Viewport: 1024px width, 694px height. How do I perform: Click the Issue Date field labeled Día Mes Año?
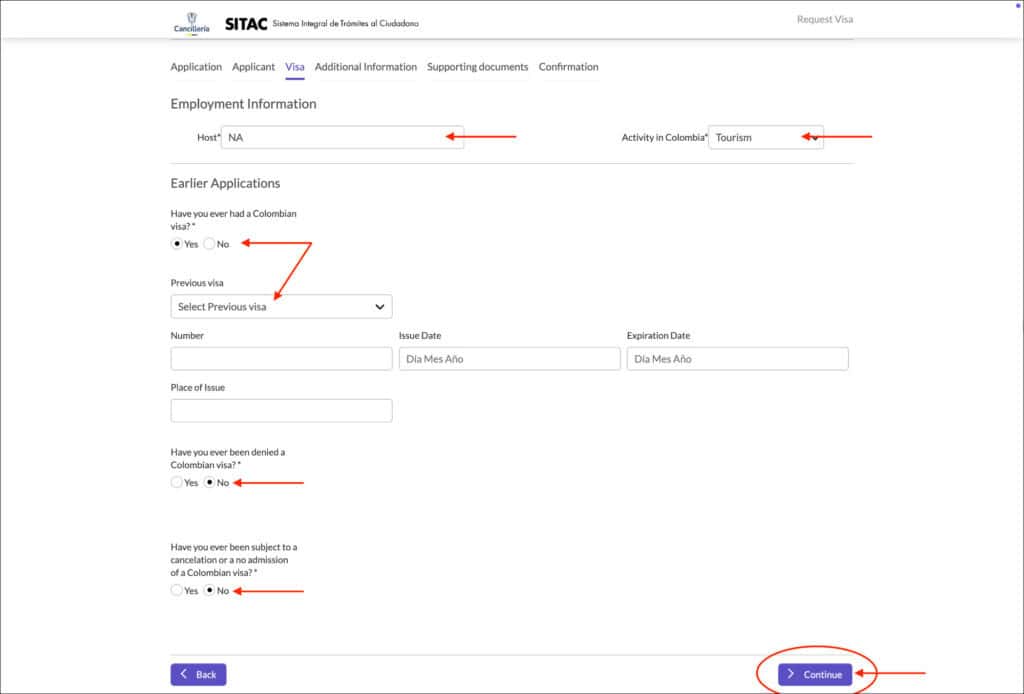pos(509,358)
